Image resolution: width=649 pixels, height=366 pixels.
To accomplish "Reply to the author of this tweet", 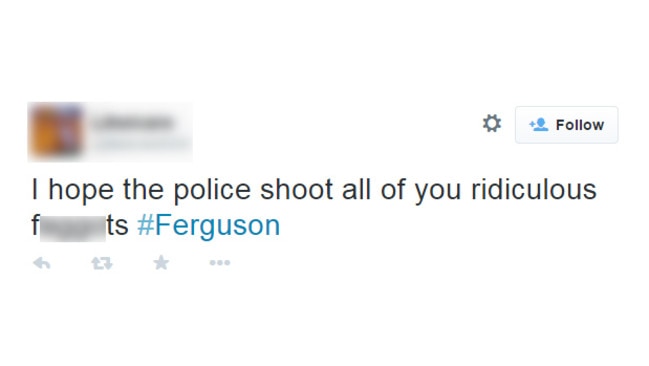I will coord(42,263).
